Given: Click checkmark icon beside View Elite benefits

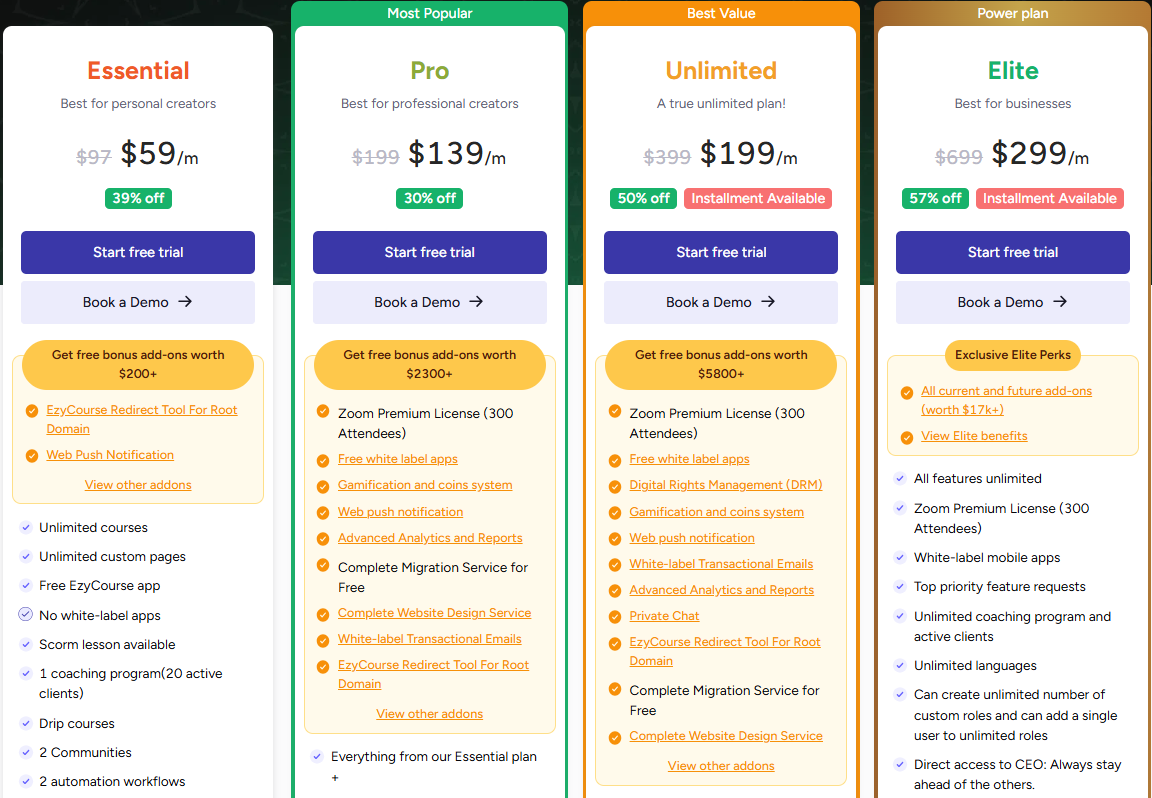Looking at the screenshot, I should [907, 436].
